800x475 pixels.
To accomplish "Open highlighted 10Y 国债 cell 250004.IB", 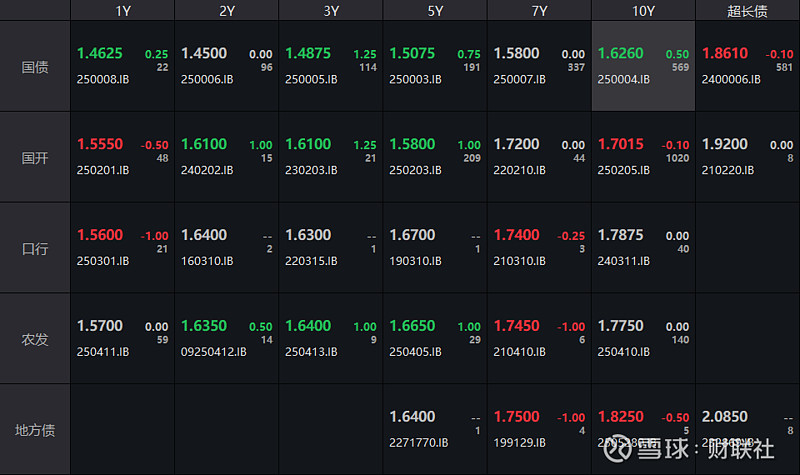I will pos(643,66).
